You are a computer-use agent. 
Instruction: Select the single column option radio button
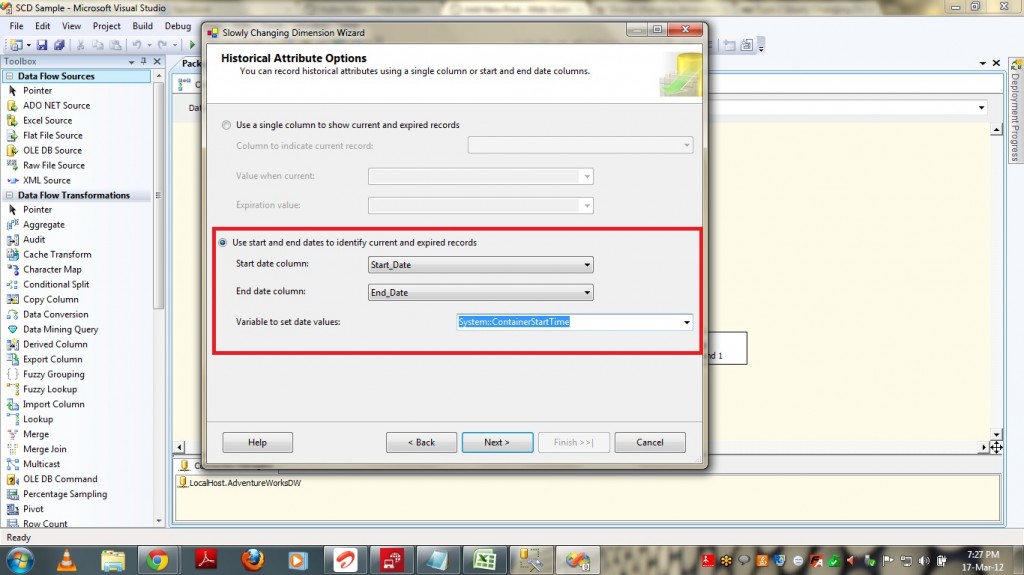click(x=227, y=125)
